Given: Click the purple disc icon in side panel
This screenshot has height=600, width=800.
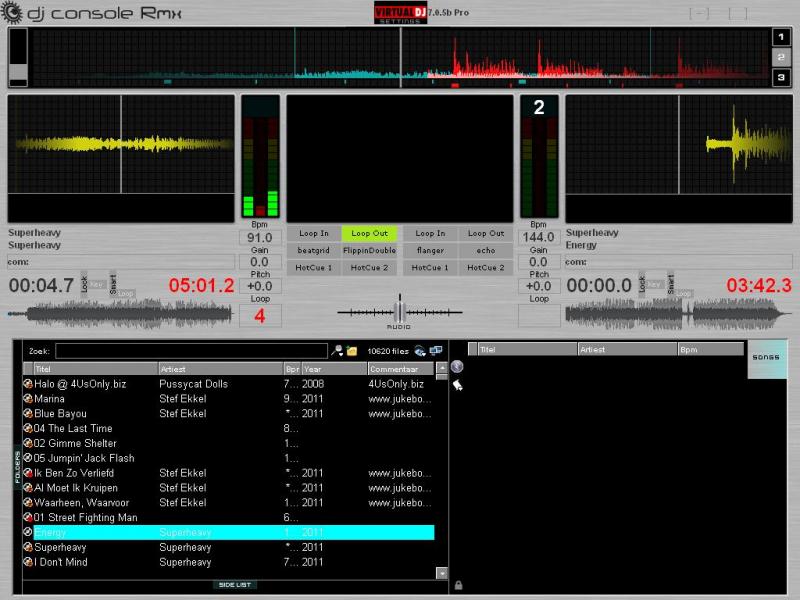Looking at the screenshot, I should point(457,366).
